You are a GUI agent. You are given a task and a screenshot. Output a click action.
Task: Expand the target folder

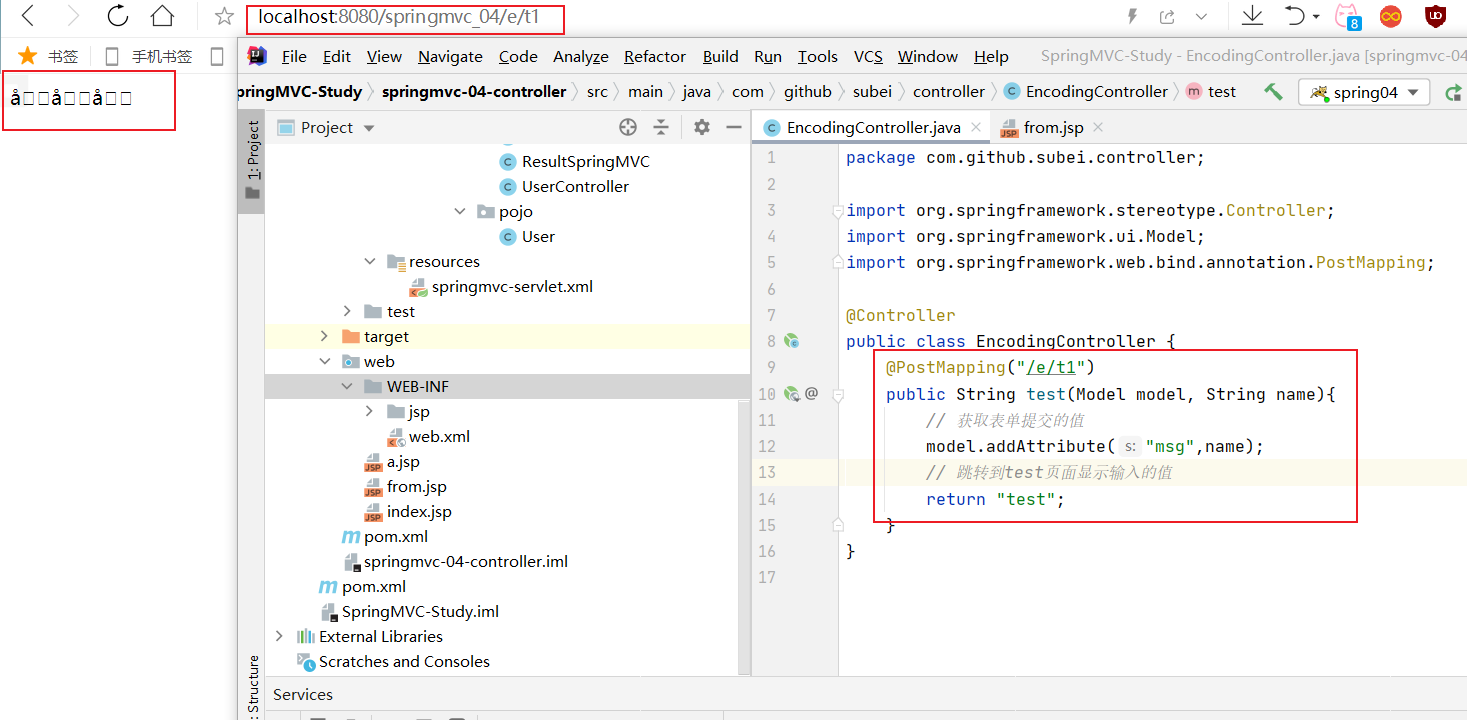coord(324,337)
